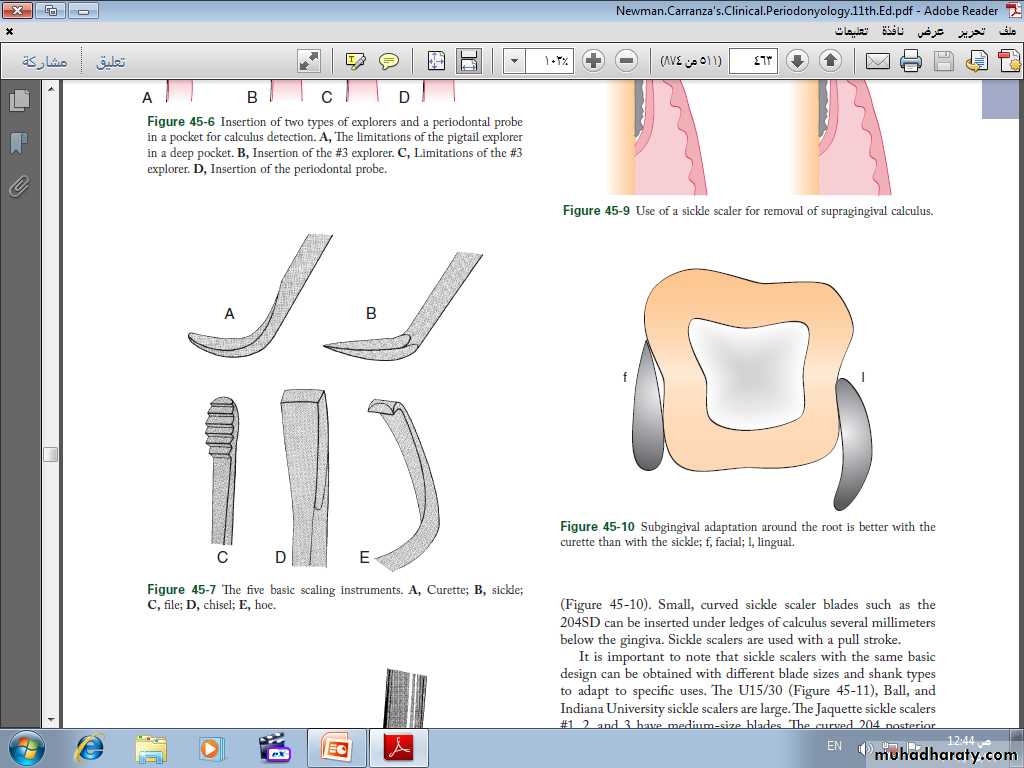
Task: Click the save floppy disk icon
Action: pyautogui.click(x=943, y=61)
